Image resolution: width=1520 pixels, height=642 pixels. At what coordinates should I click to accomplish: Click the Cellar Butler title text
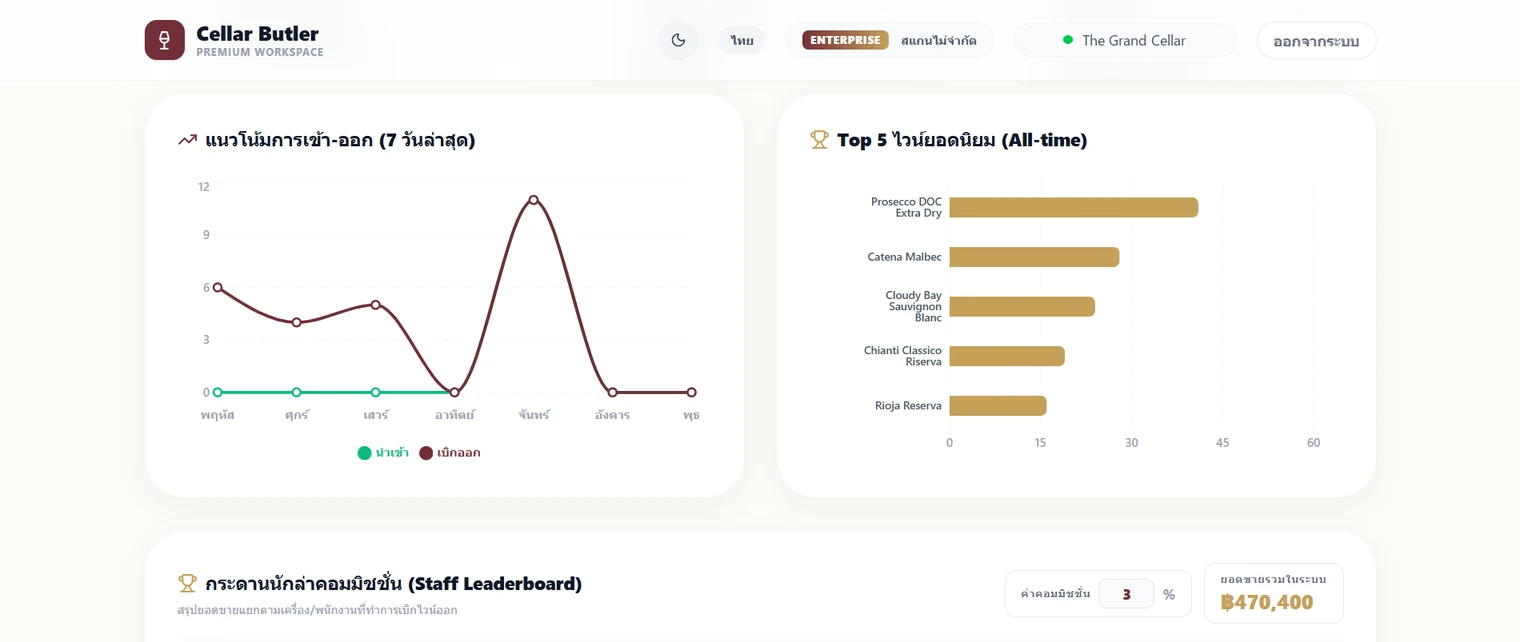point(258,34)
